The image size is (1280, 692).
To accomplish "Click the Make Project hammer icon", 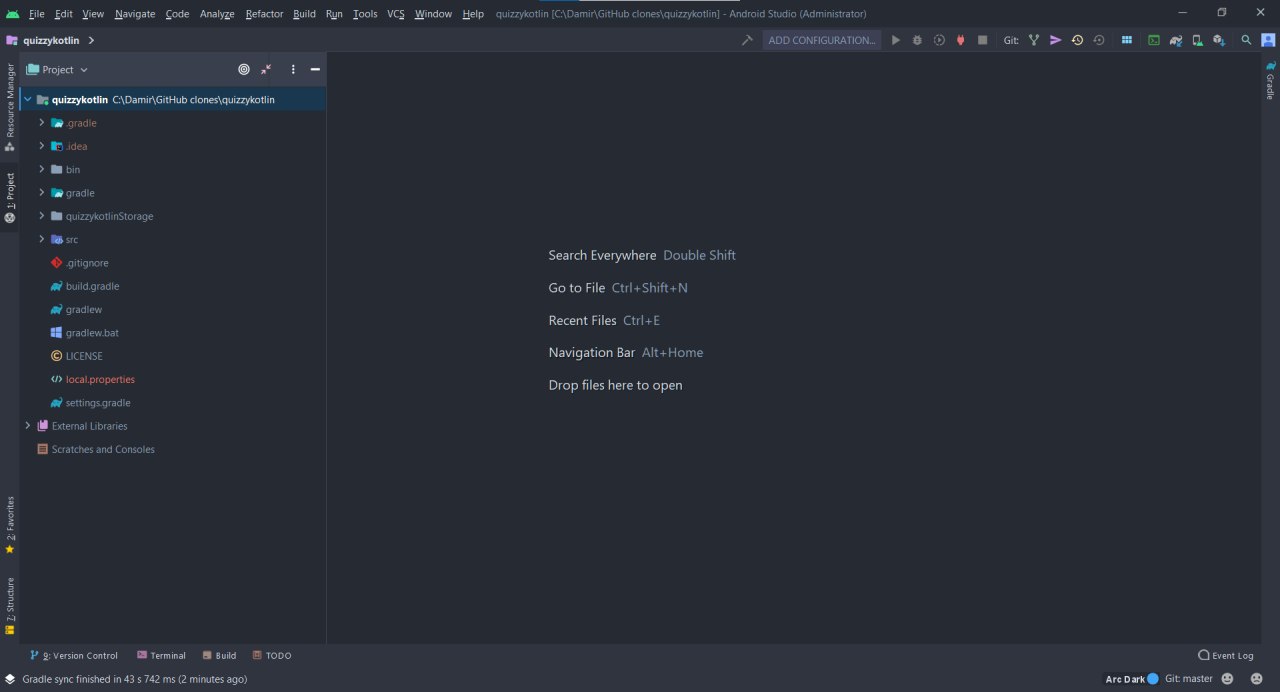I will coord(746,40).
